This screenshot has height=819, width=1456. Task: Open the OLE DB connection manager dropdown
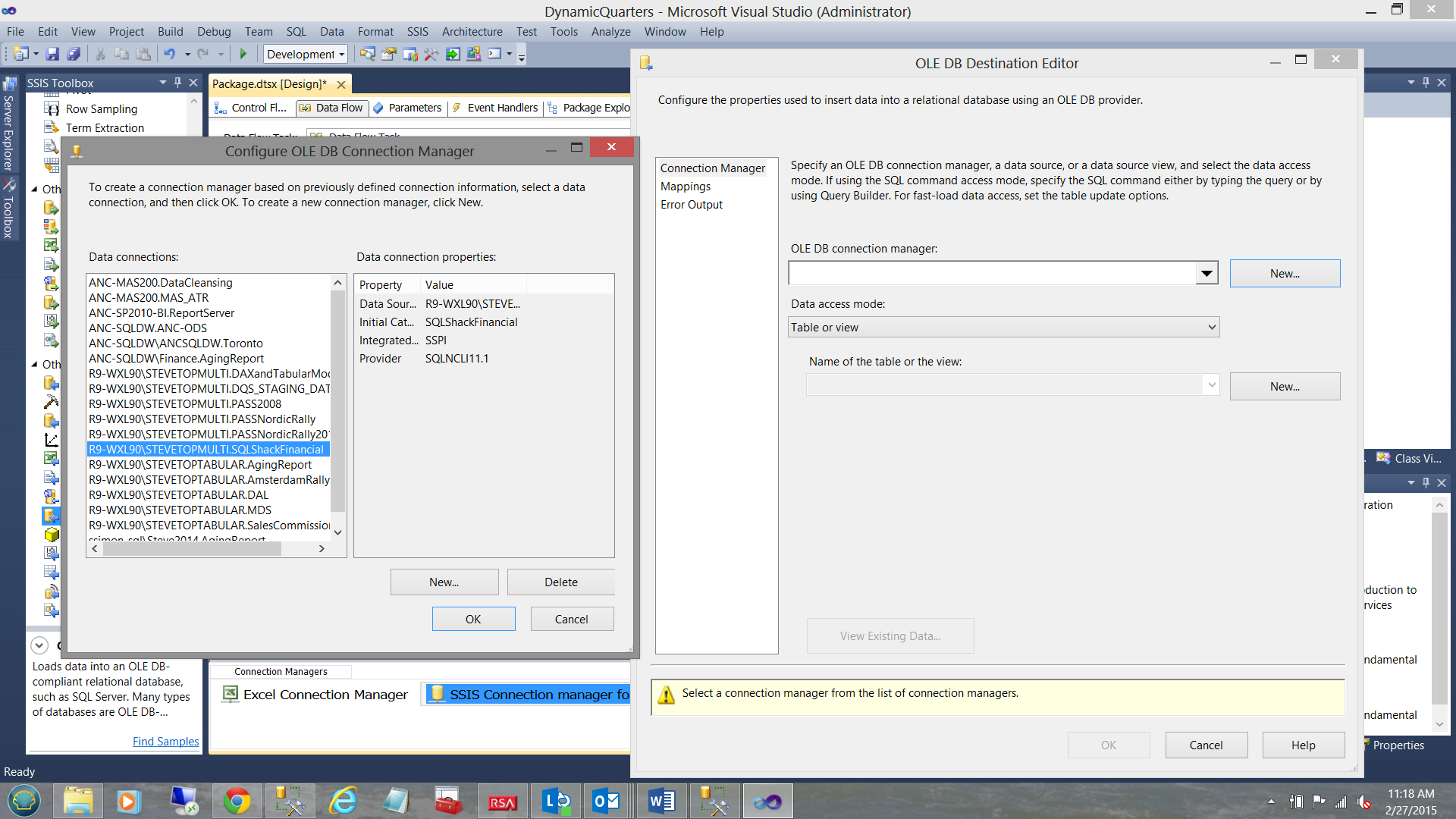point(1206,274)
